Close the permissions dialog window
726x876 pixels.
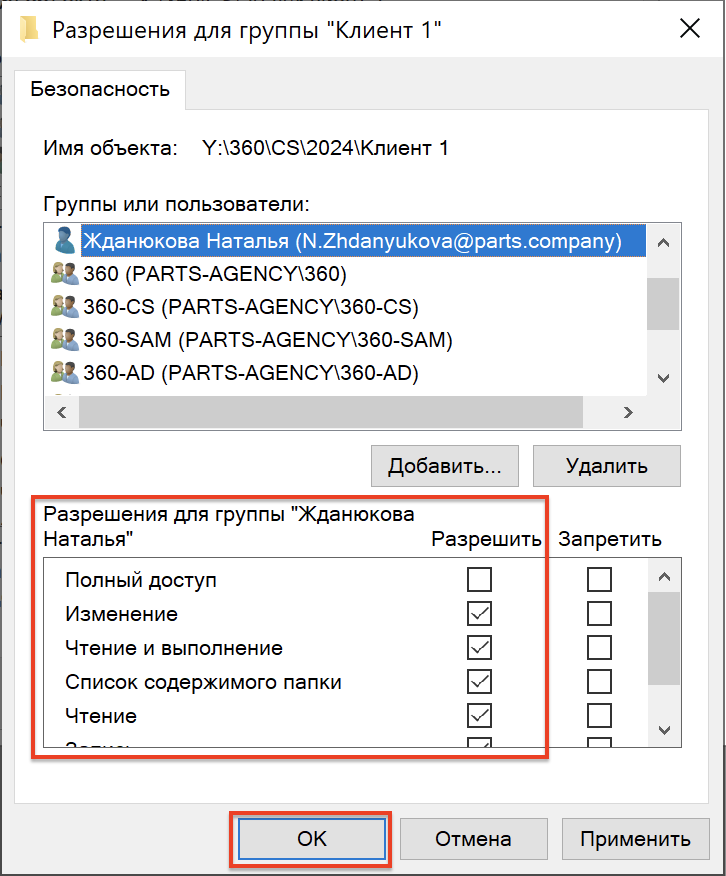tap(690, 29)
